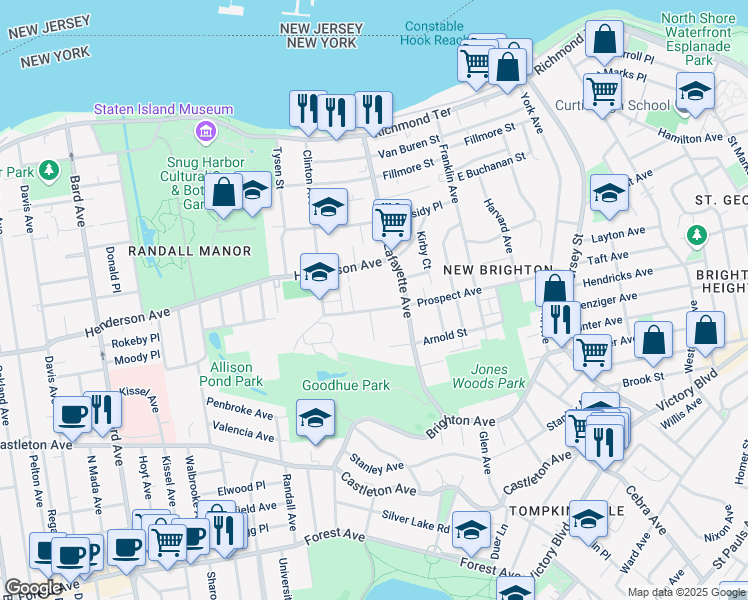
Task: Click the Valencia Ave street label
Action: point(243,431)
